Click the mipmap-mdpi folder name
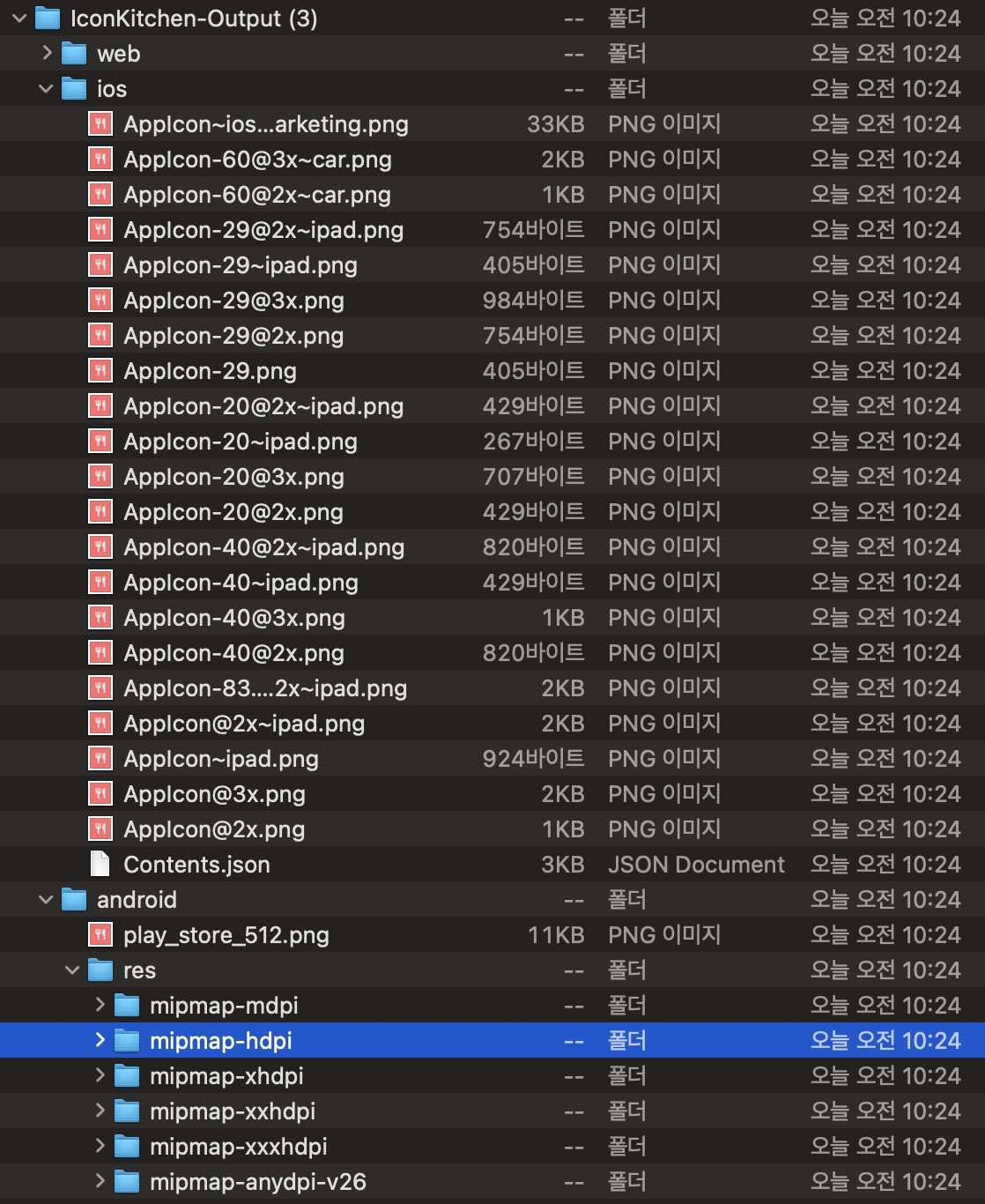985x1204 pixels. 224,1006
